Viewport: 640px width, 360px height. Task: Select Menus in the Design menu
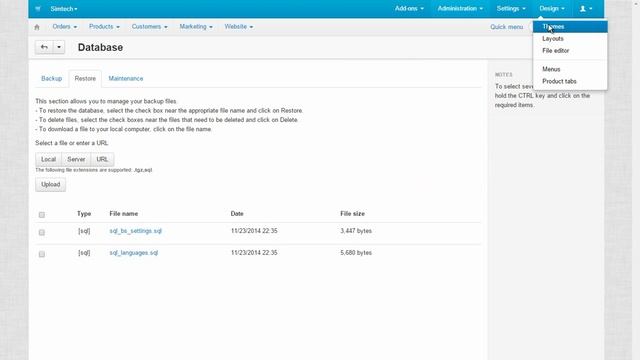(x=570, y=69)
